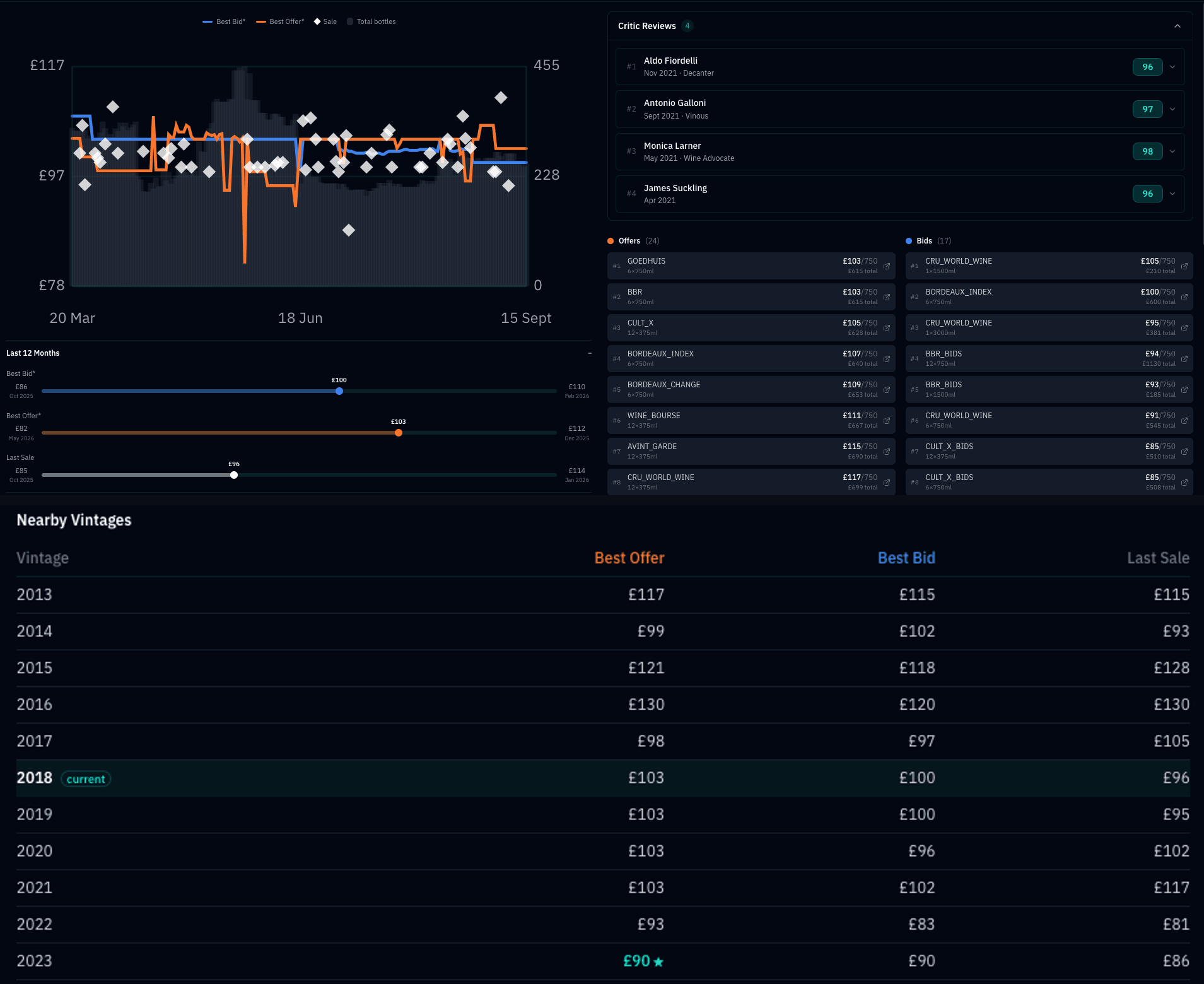Open external link for AVINT_GARDE offer

pos(887,452)
